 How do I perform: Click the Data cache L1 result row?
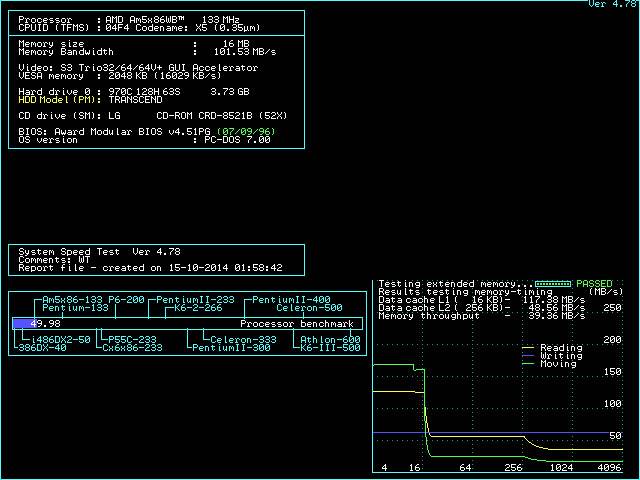click(480, 299)
